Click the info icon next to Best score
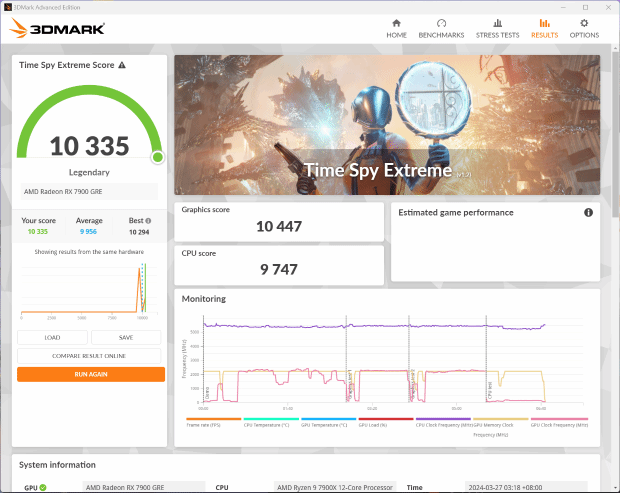 coord(148,221)
